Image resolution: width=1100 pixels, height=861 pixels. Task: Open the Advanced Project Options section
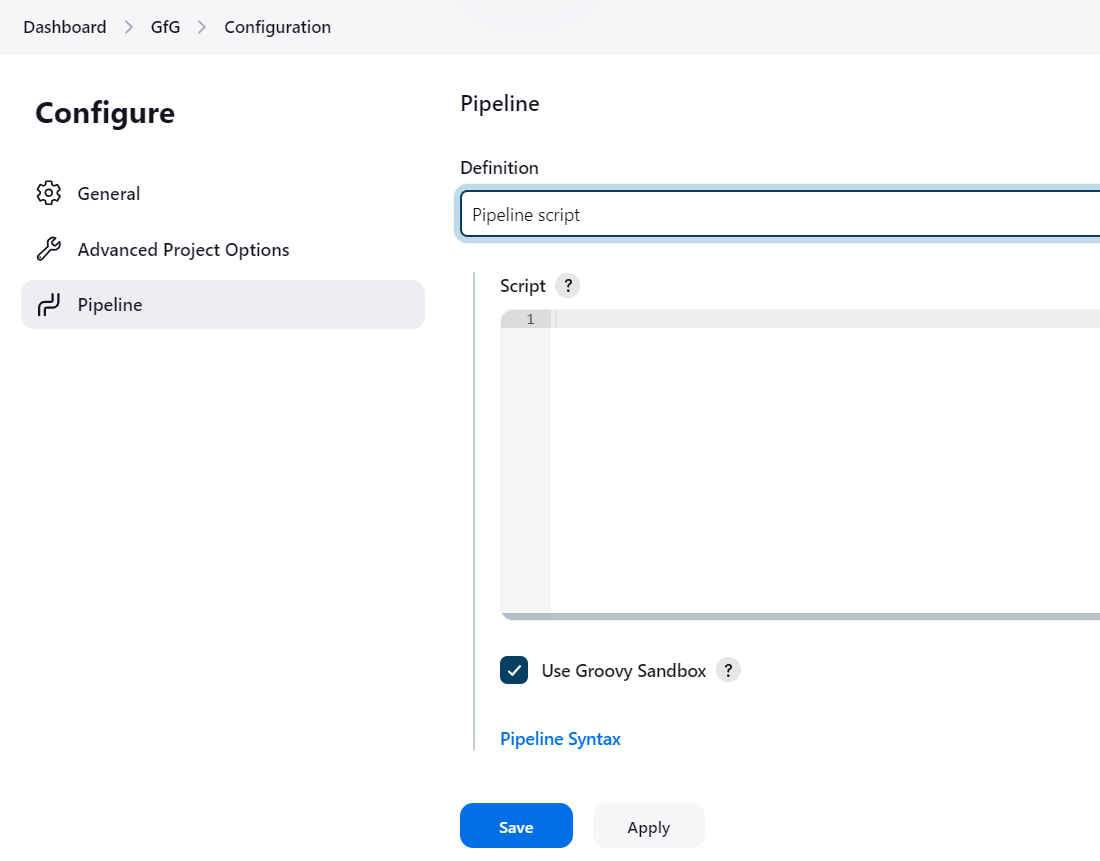click(183, 249)
